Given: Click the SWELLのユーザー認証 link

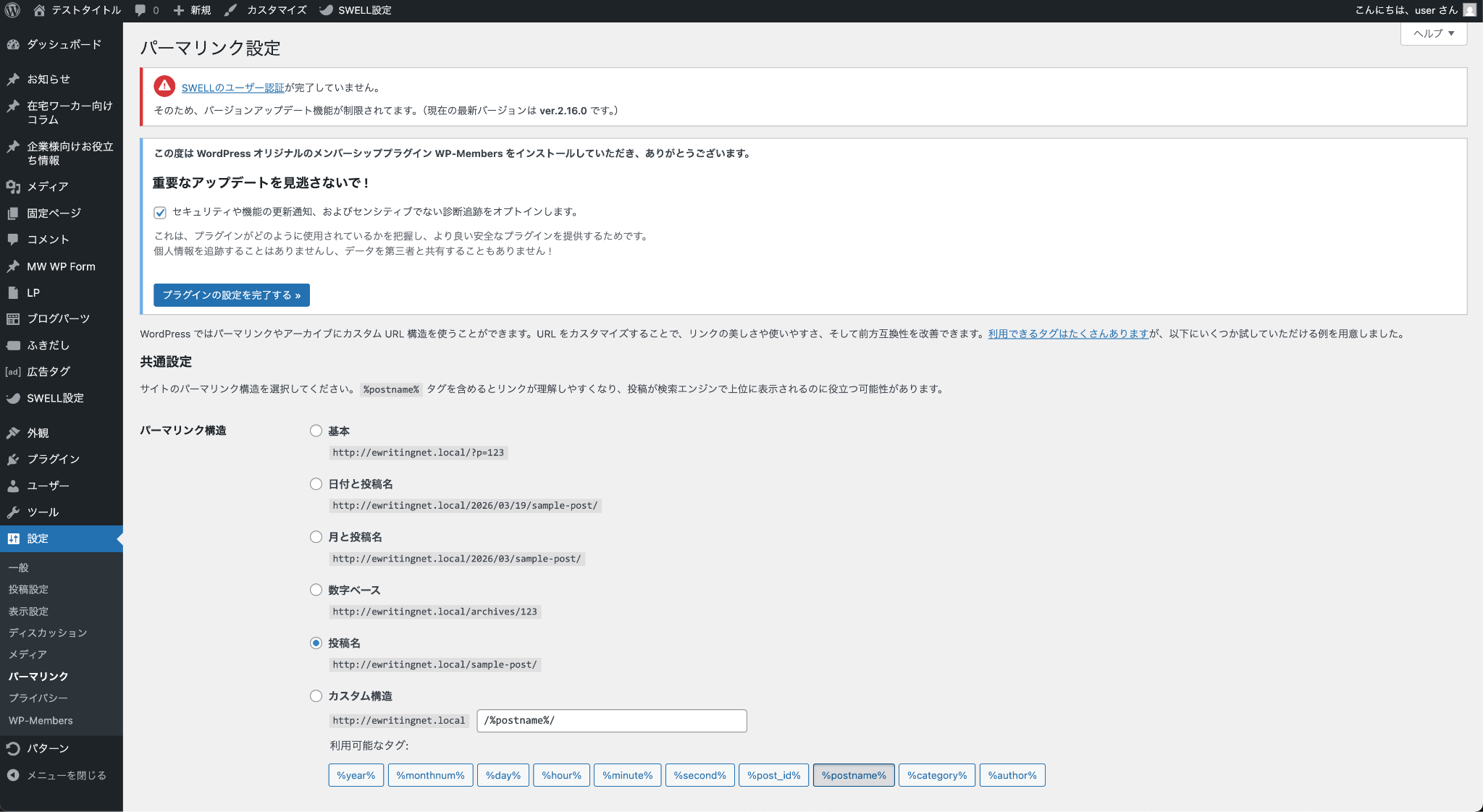Looking at the screenshot, I should pos(232,88).
